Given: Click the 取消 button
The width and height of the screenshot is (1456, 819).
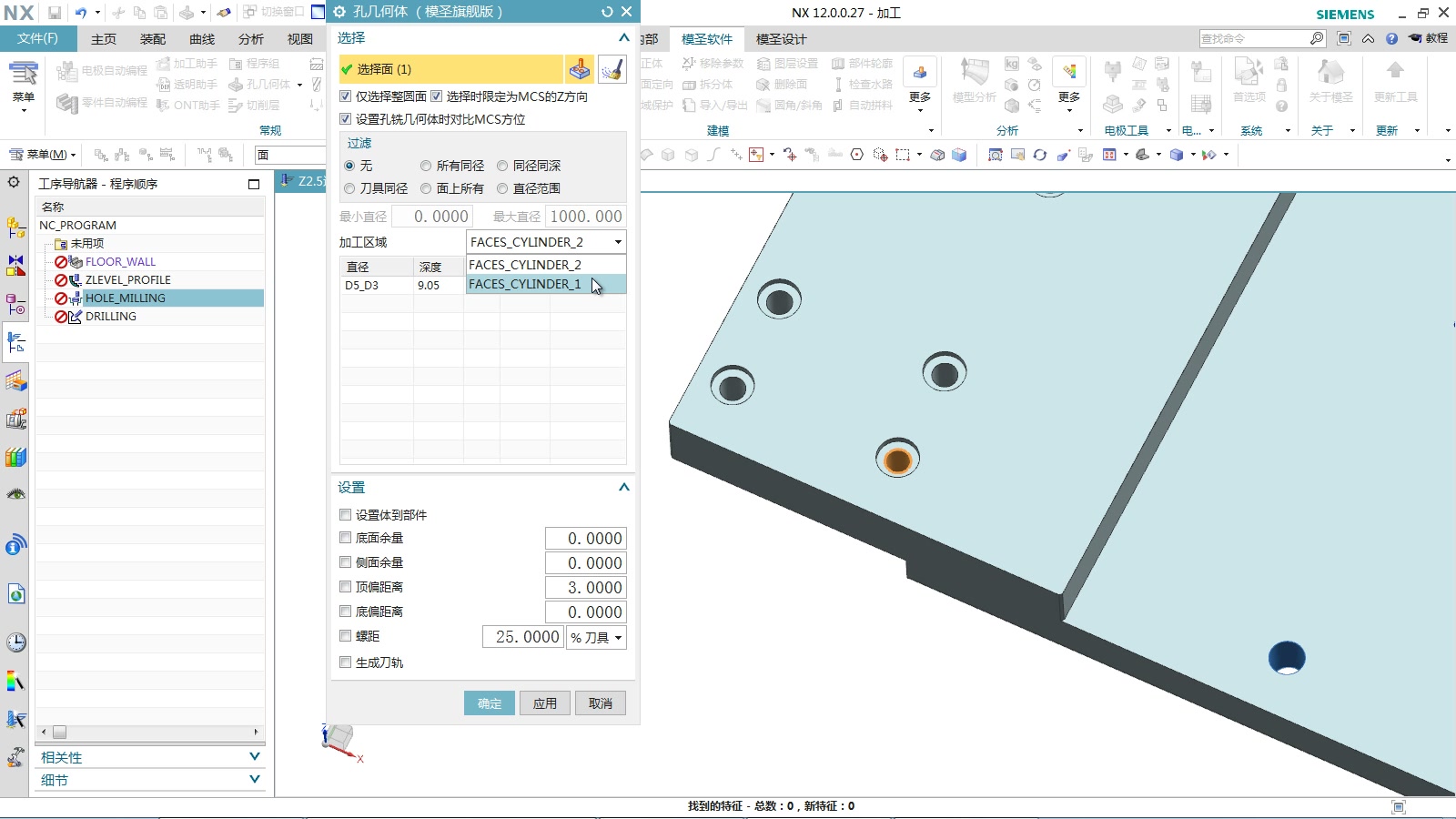Looking at the screenshot, I should (601, 703).
